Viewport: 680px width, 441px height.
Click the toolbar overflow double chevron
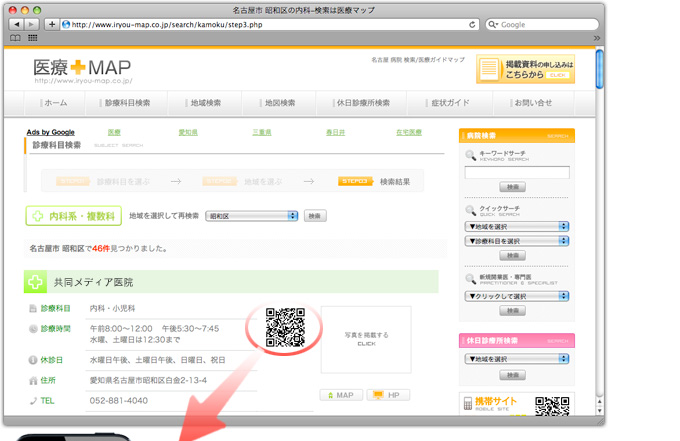[x=597, y=38]
